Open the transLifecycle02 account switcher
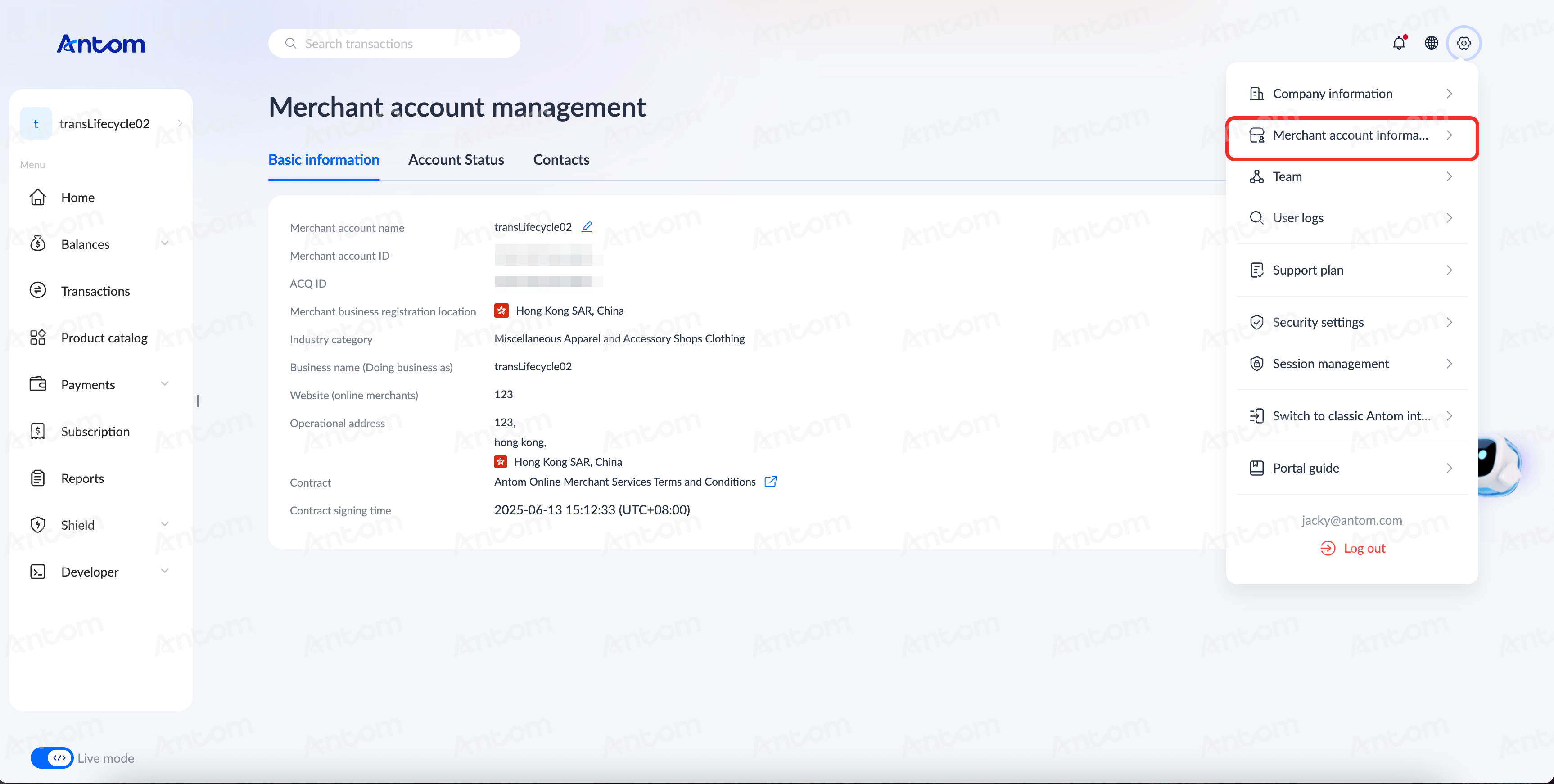 (x=101, y=124)
